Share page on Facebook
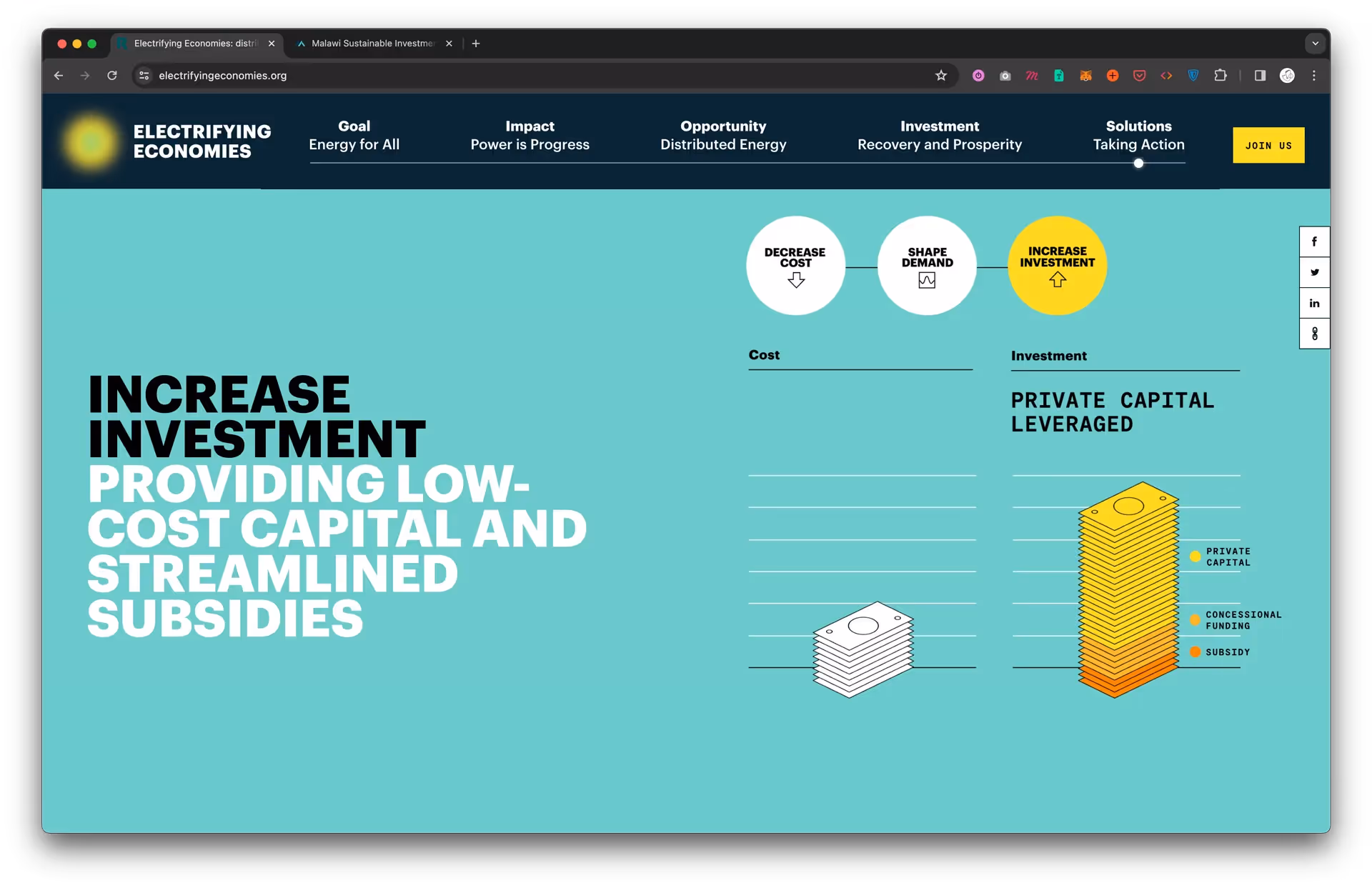The height and width of the screenshot is (888, 1372). (1313, 241)
